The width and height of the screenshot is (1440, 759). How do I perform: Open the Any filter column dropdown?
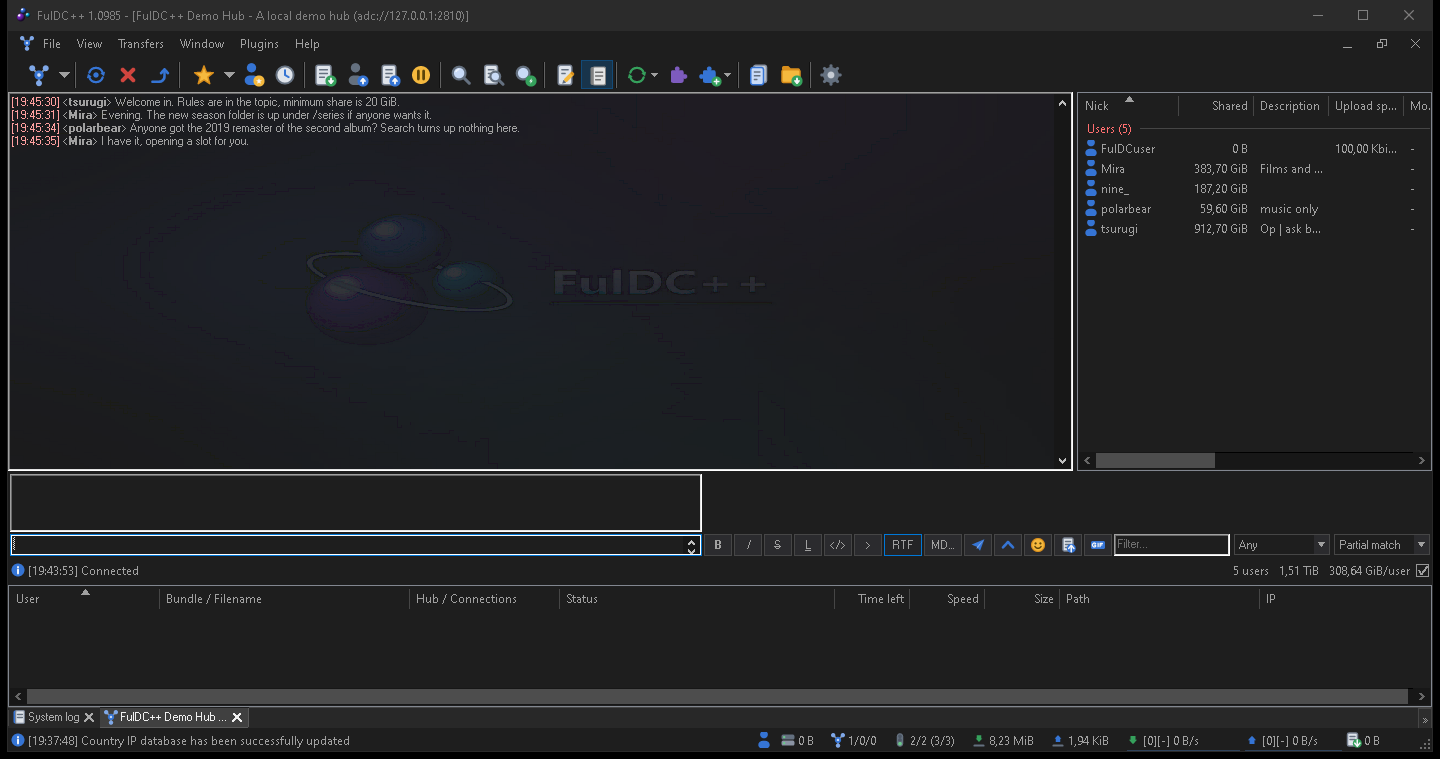[x=1281, y=545]
